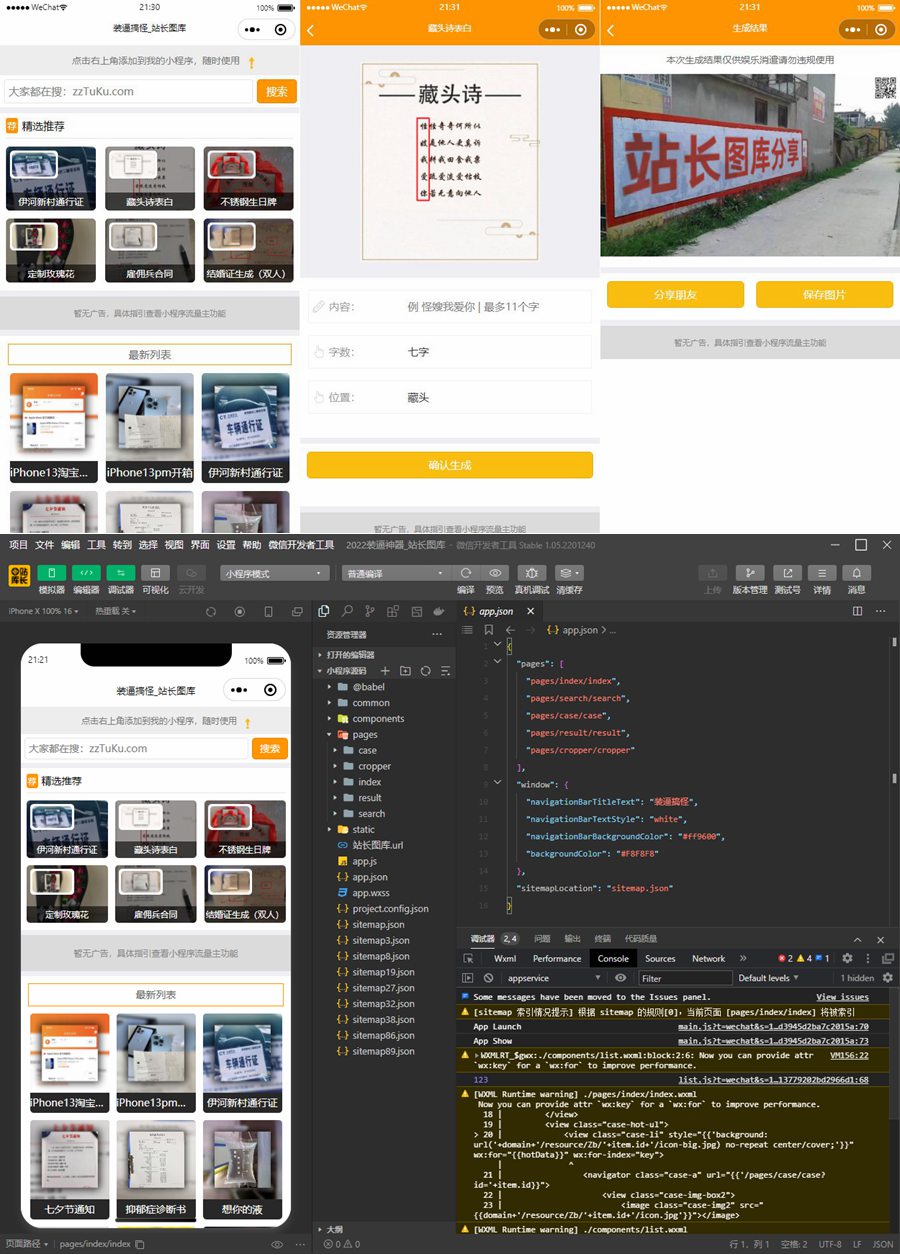Open the 消息 notification bell icon

pyautogui.click(x=856, y=573)
